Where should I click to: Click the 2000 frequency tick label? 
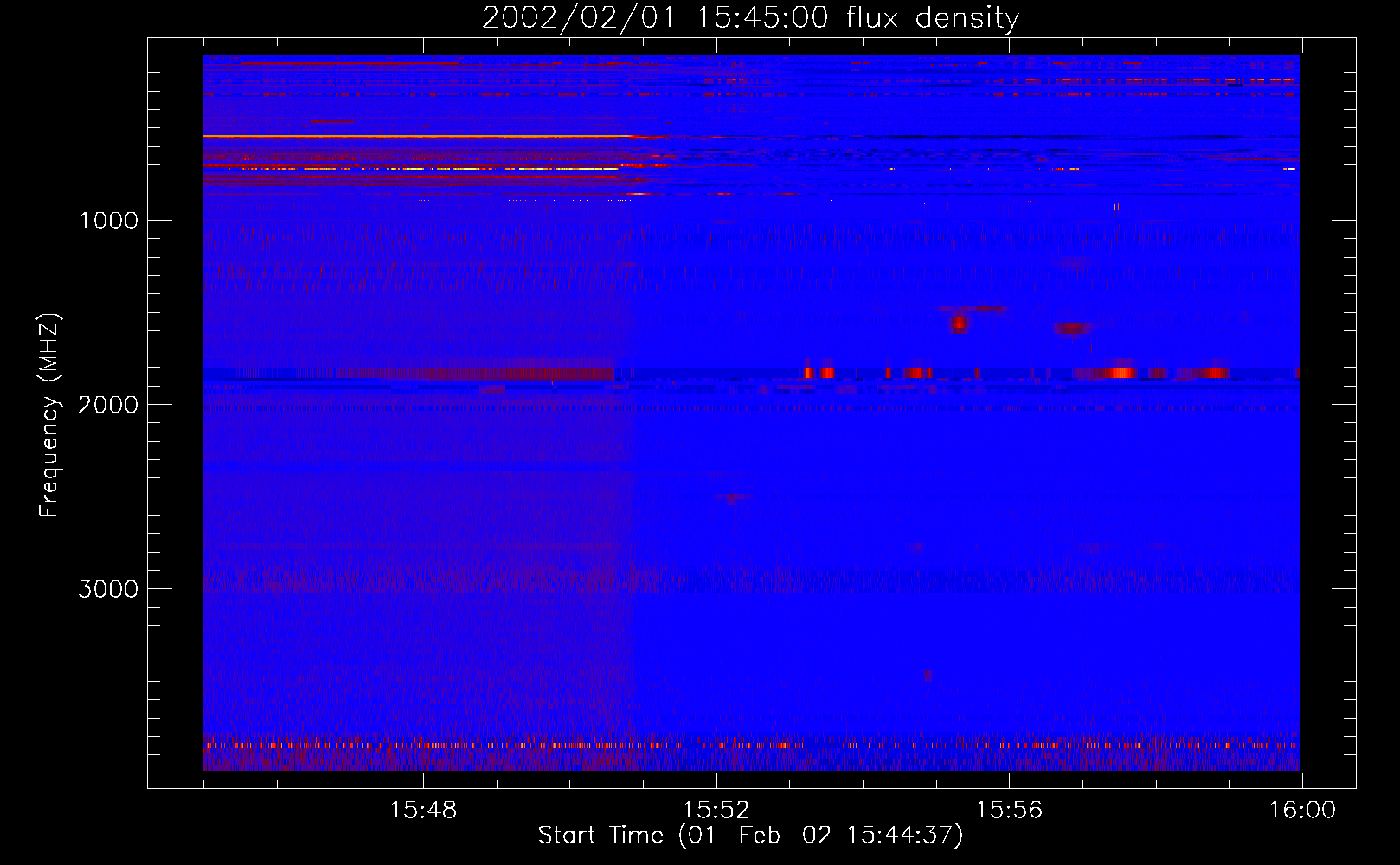click(108, 405)
